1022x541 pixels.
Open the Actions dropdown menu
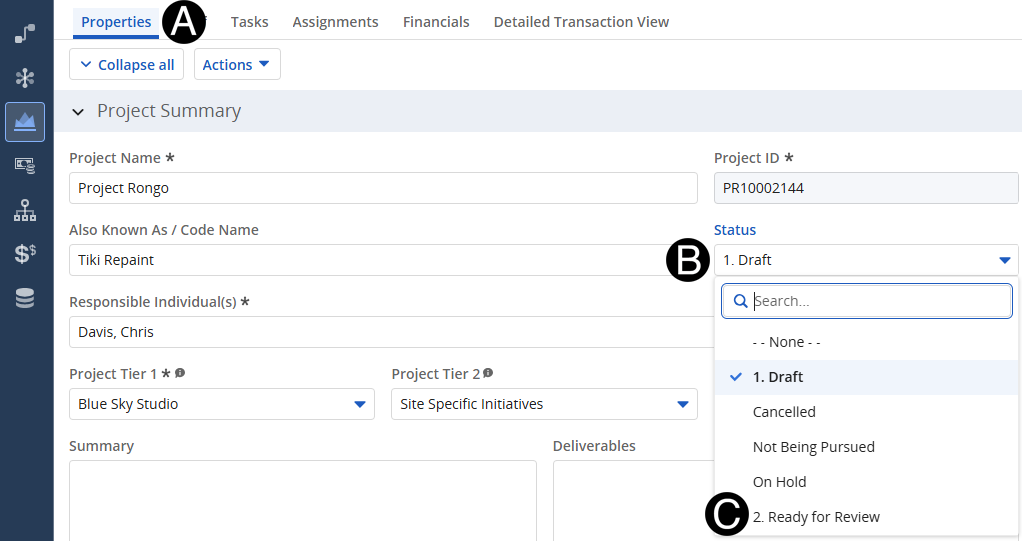pos(237,65)
